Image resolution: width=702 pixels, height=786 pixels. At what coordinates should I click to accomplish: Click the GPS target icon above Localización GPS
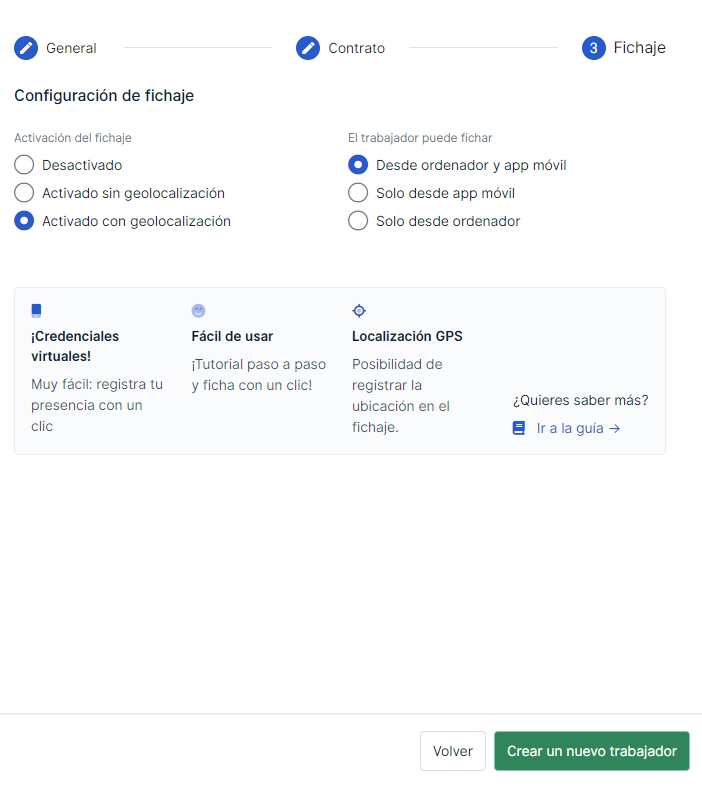point(359,311)
